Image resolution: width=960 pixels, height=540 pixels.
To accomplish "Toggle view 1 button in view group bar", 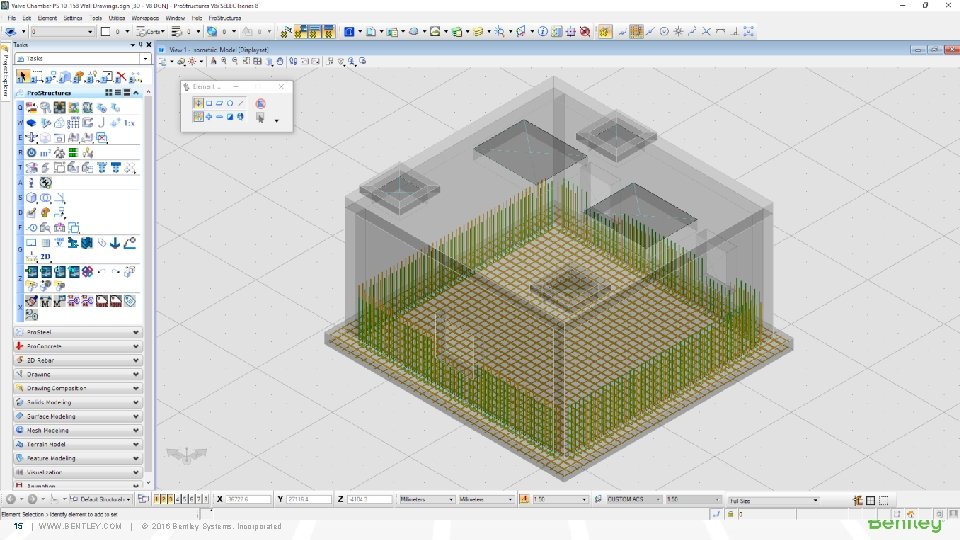I will pyautogui.click(x=157, y=500).
